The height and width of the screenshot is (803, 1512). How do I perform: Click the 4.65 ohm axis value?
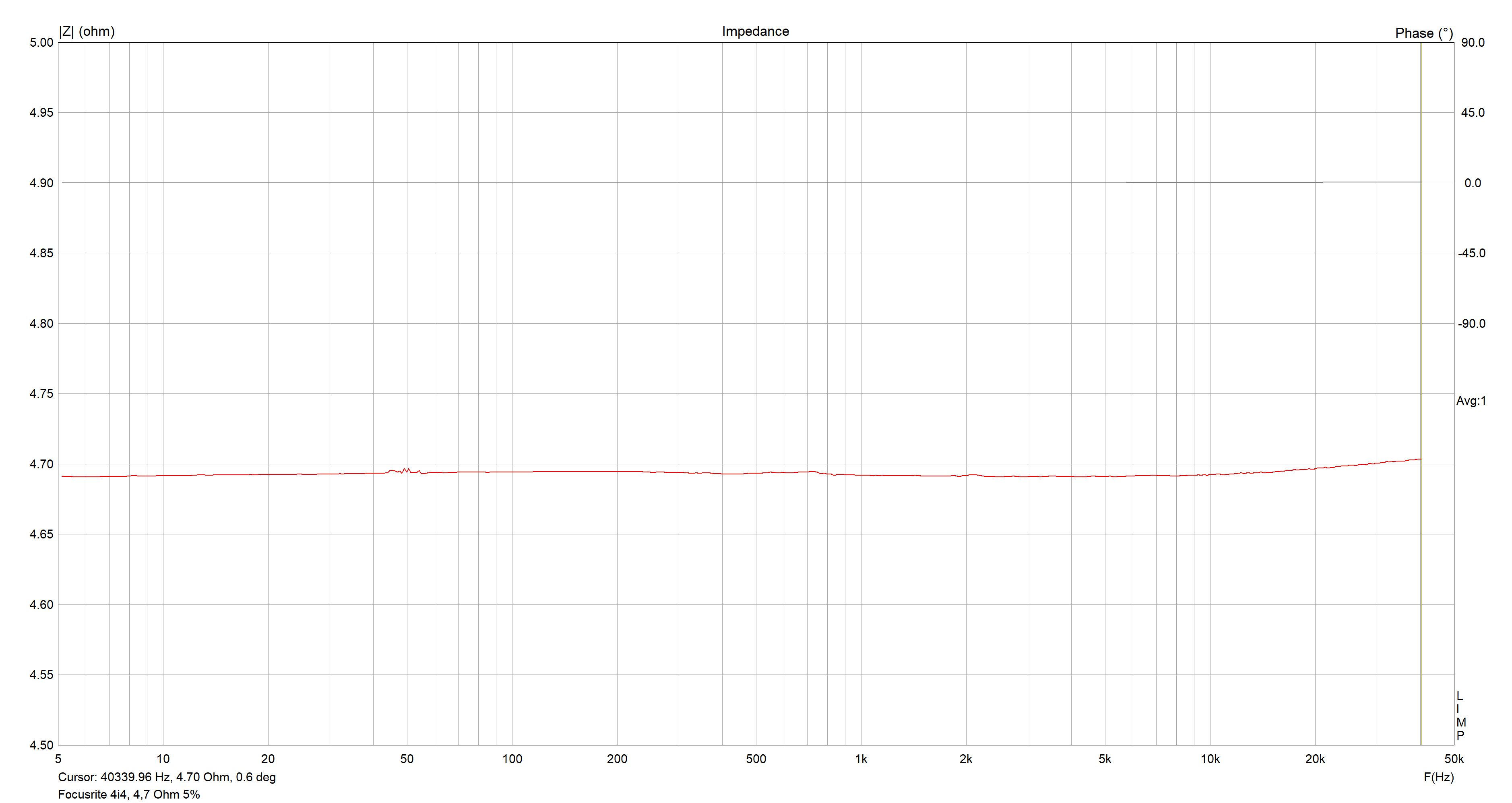[42, 535]
